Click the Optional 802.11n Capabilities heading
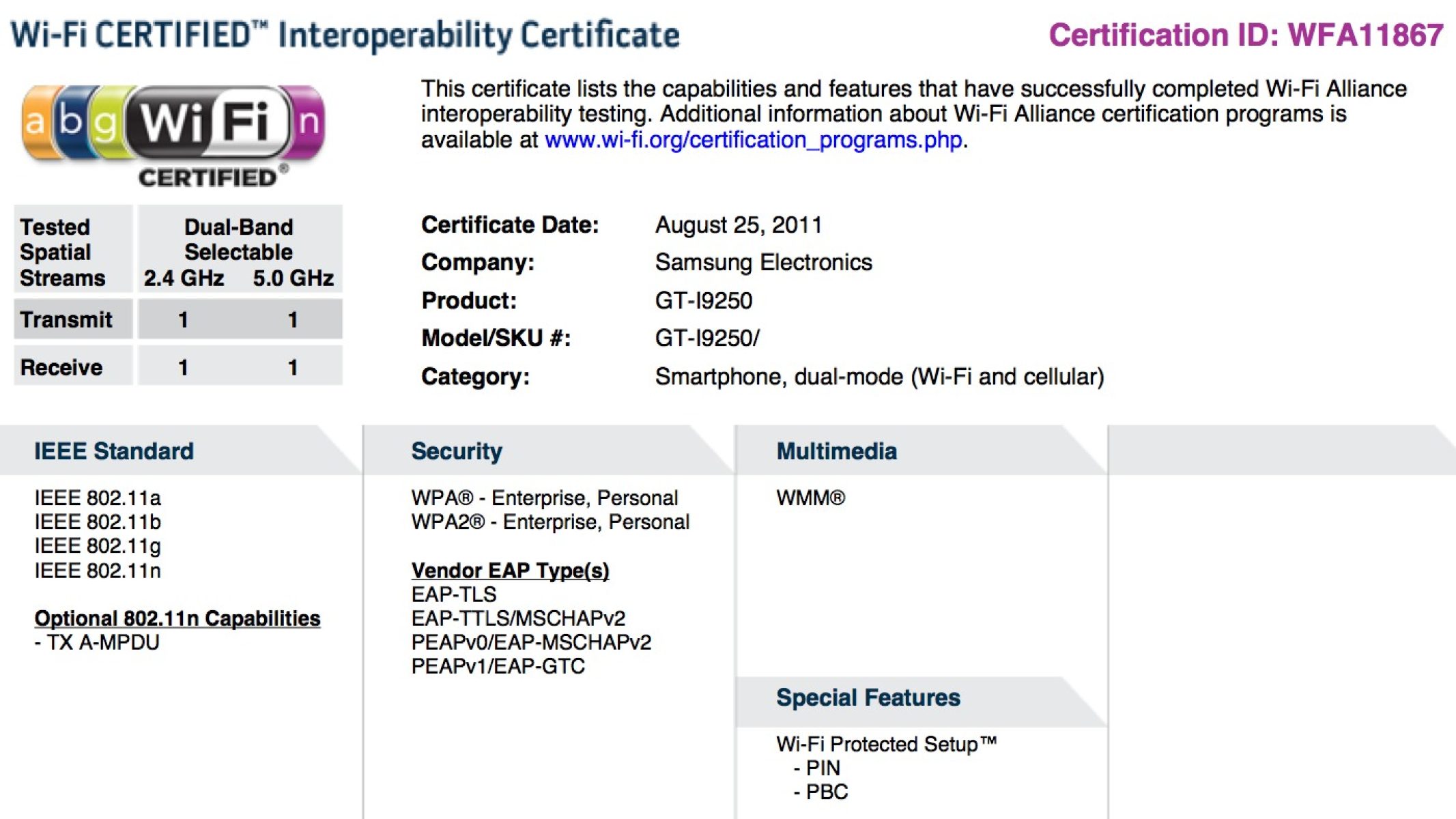The image size is (1456, 819). (177, 618)
